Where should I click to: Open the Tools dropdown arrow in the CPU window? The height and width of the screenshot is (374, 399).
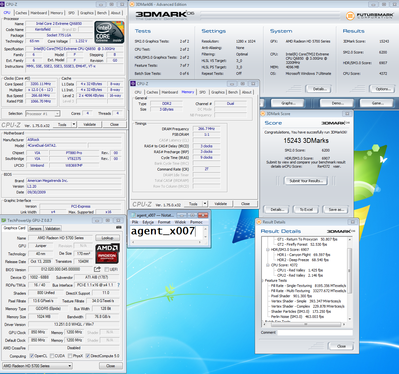pyautogui.click(x=74, y=124)
